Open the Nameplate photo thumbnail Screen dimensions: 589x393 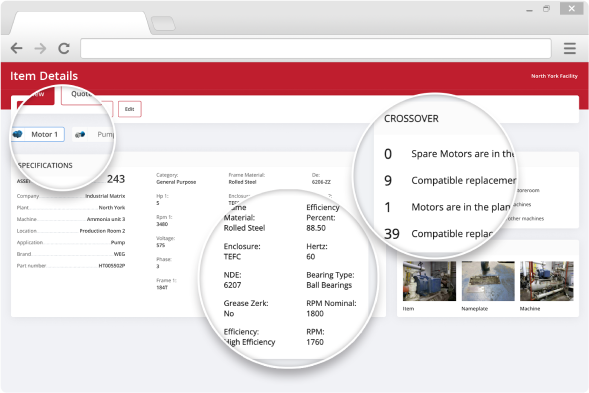click(488, 281)
